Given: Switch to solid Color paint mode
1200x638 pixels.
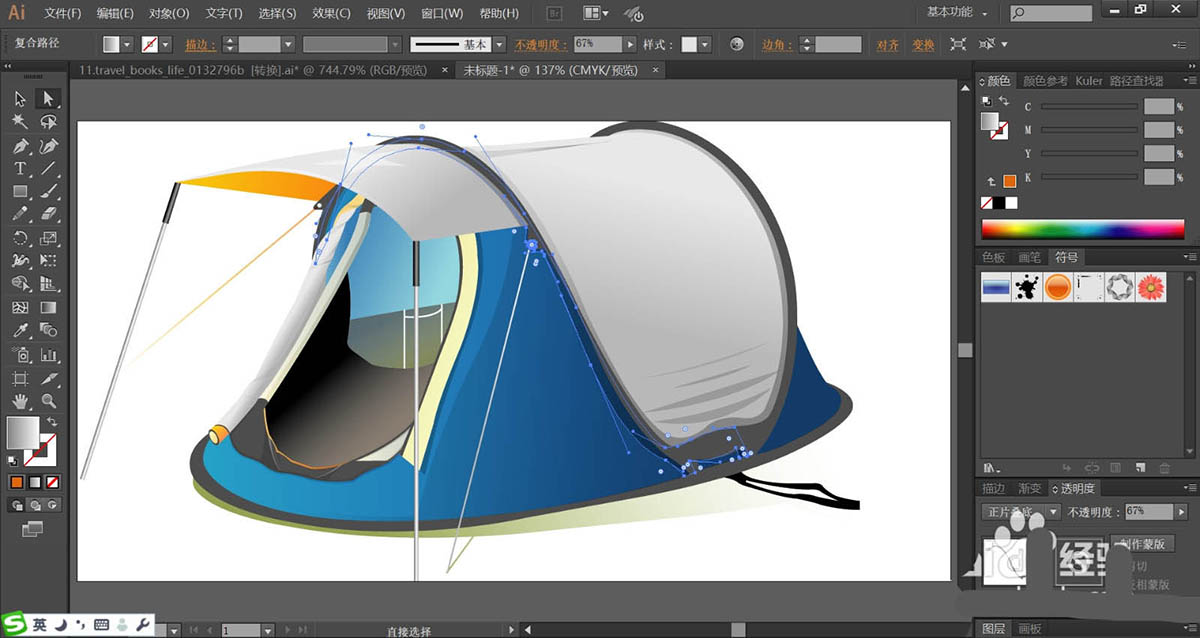Looking at the screenshot, I should click(x=17, y=481).
